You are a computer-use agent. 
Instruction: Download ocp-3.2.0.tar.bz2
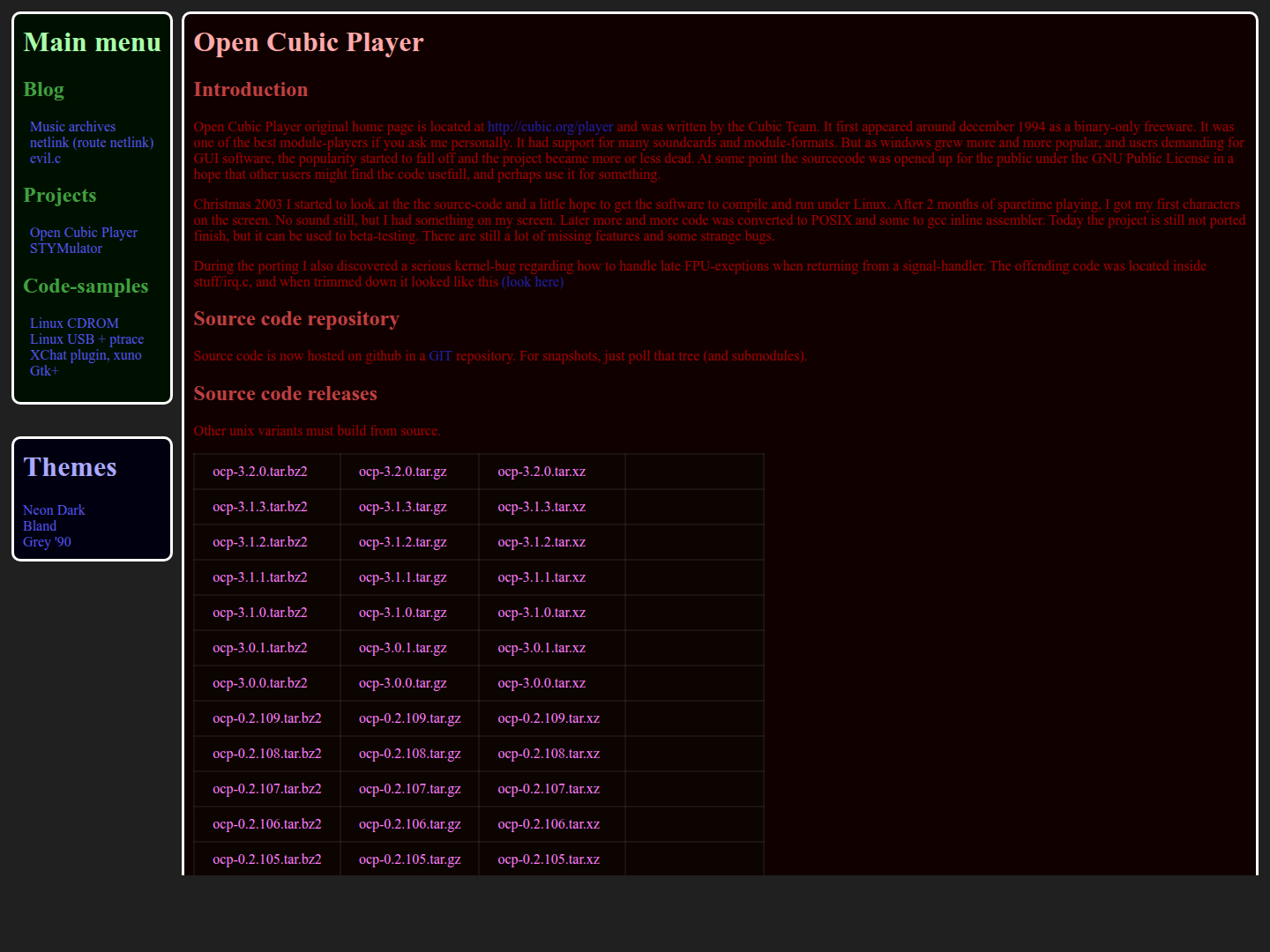tap(260, 472)
